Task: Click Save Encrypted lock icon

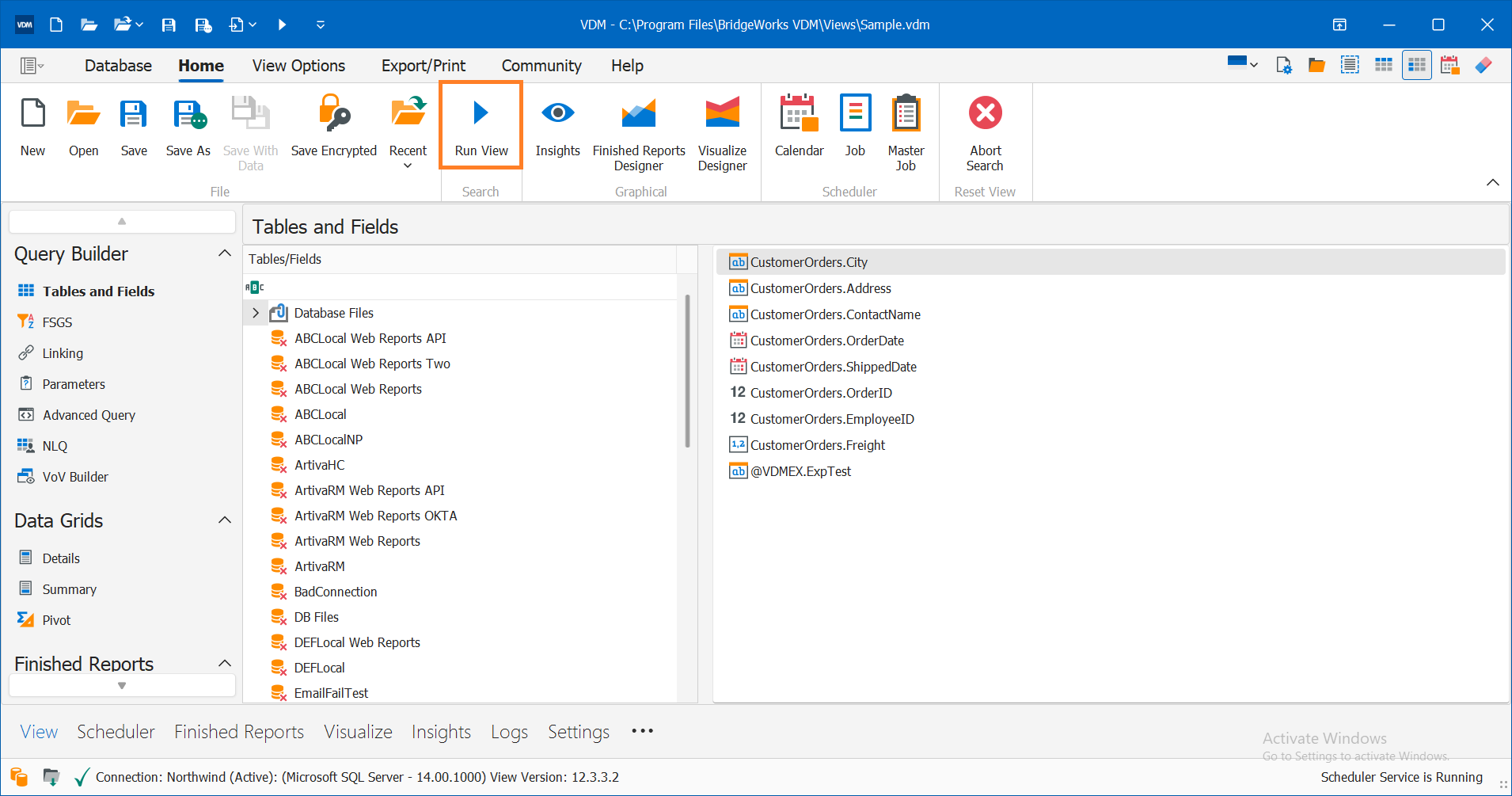Action: [x=333, y=127]
